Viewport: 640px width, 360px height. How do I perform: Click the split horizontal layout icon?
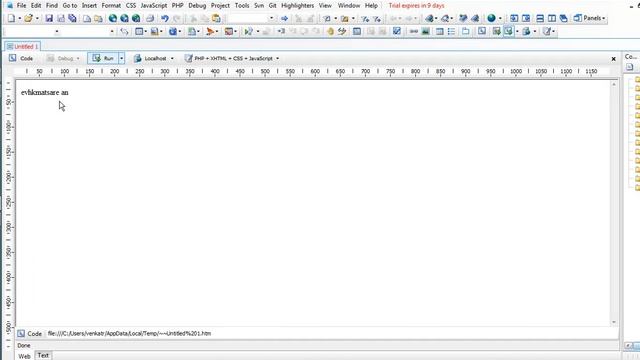(x=540, y=18)
